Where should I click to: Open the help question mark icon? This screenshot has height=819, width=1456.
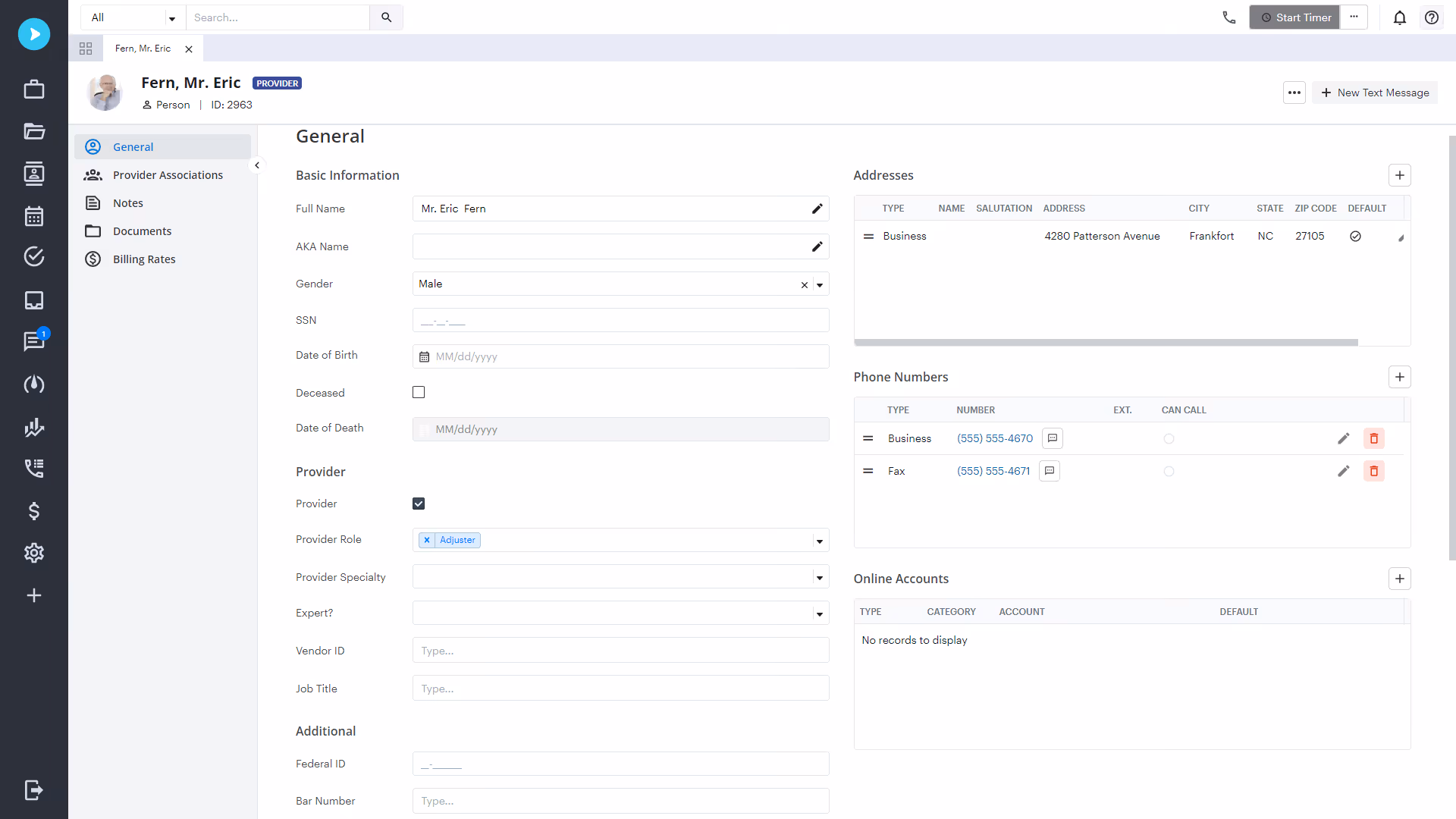click(x=1432, y=17)
